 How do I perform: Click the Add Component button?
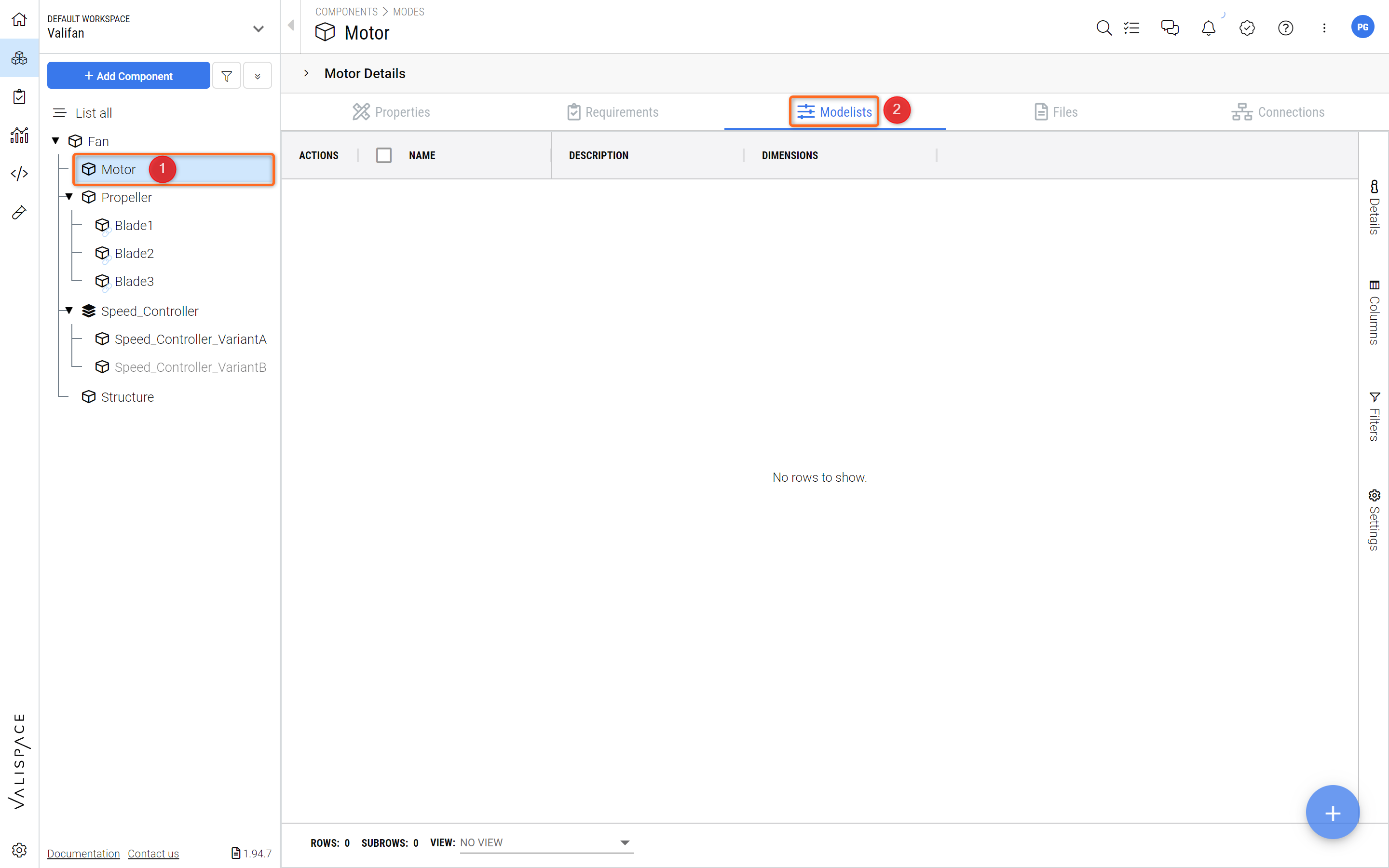coord(129,76)
